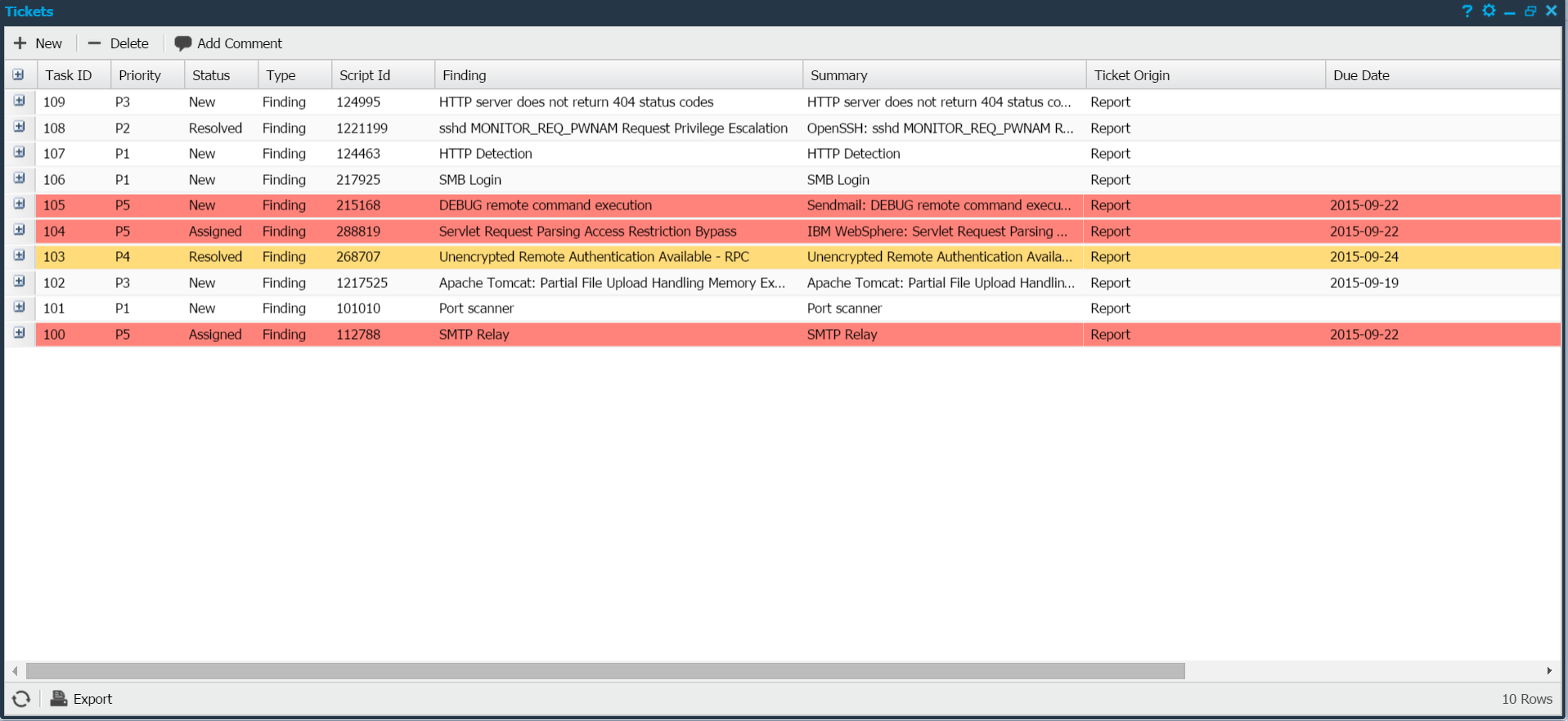Click the horizontal scrollbar thumb
1568x721 pixels.
coord(605,671)
